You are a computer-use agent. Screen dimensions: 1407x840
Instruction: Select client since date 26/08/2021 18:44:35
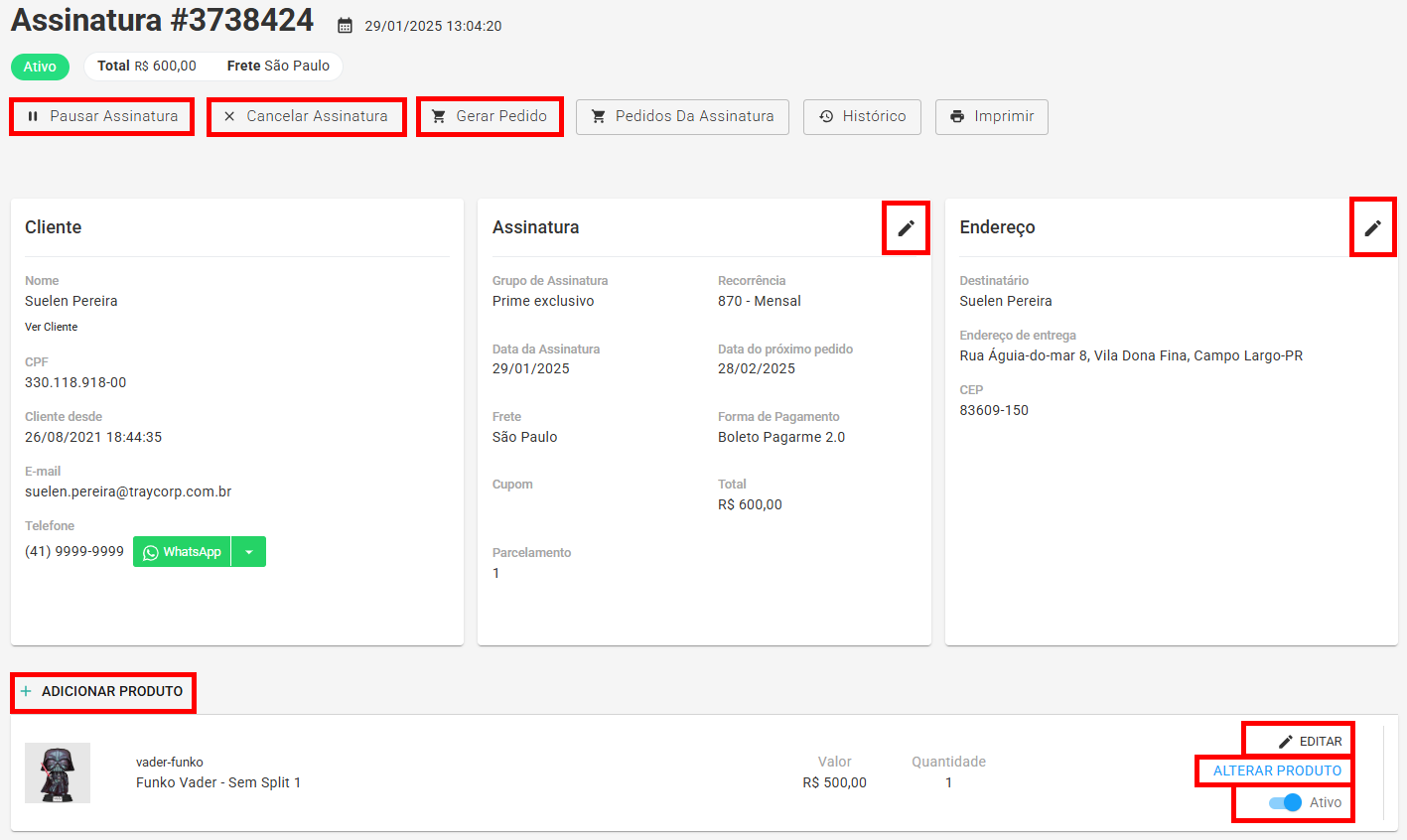[93, 437]
